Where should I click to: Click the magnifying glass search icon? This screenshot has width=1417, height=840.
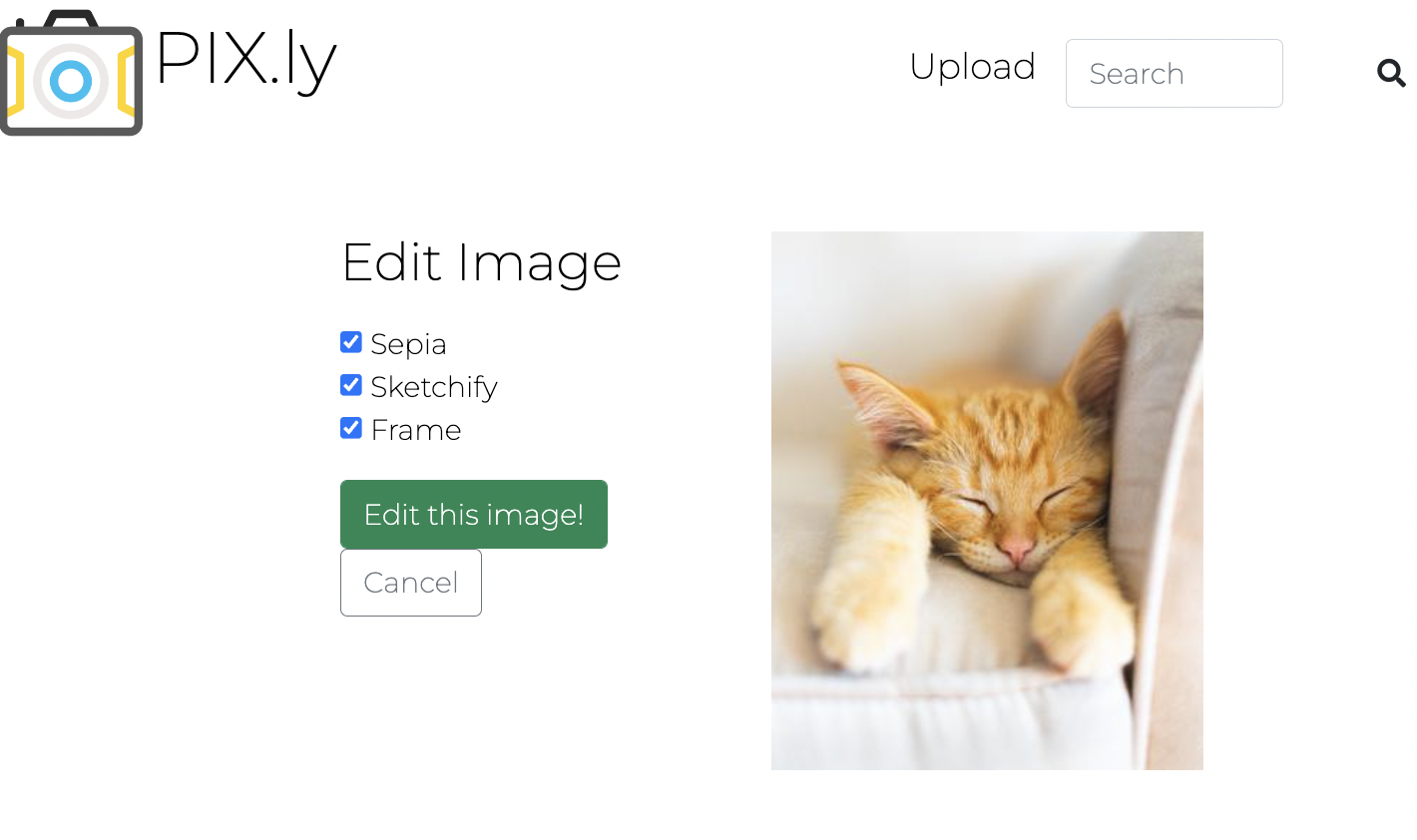[1391, 73]
